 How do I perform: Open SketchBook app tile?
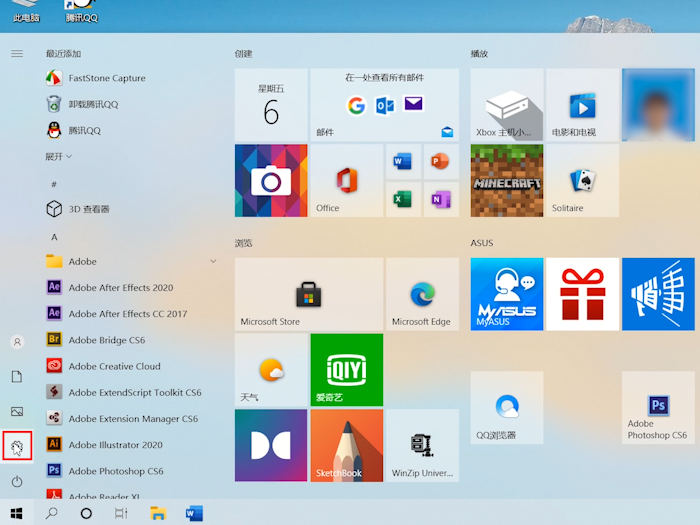pyautogui.click(x=346, y=445)
